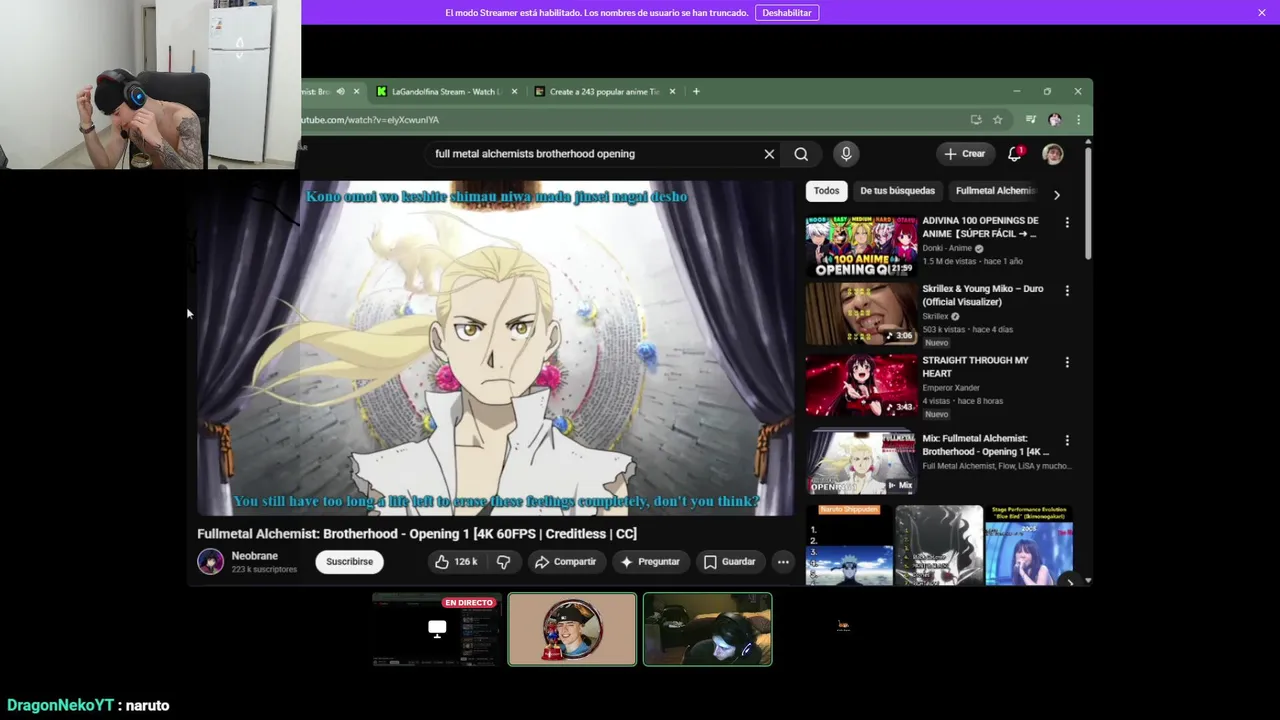Click the Emperor Xander channel name
Viewport: 1280px width, 720px height.
[951, 388]
